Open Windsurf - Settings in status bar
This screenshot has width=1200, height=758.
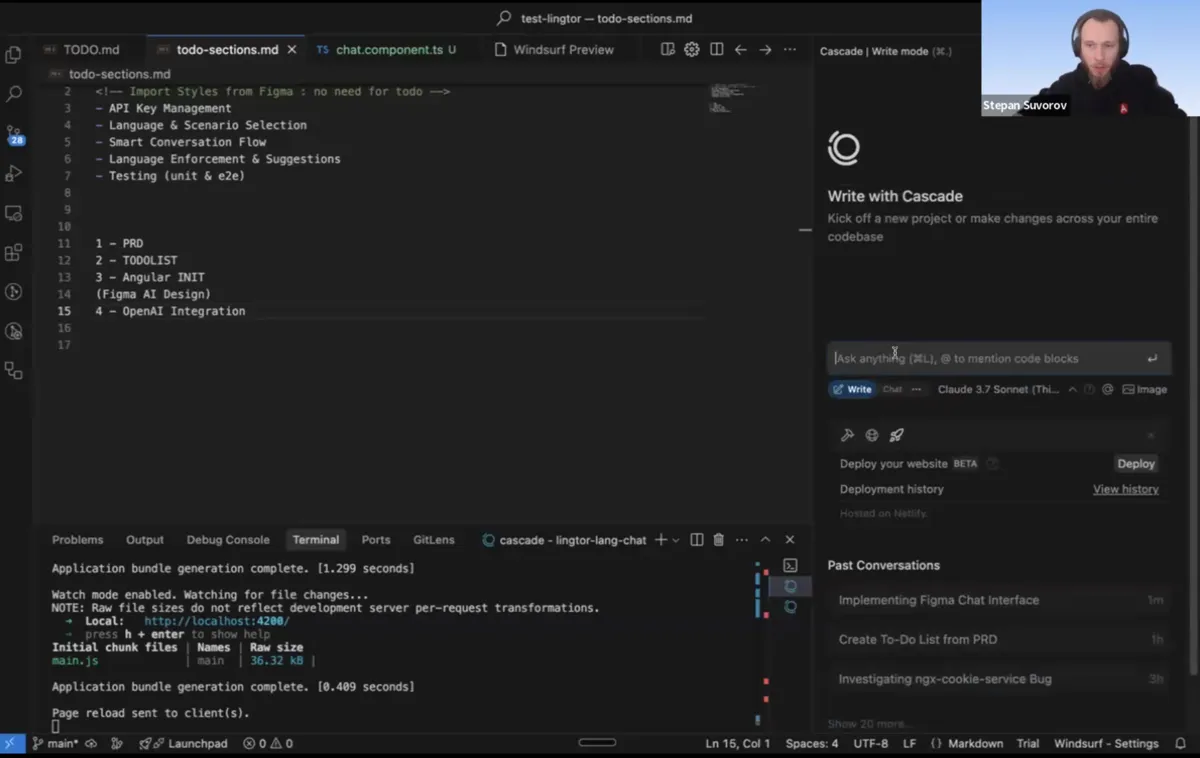tap(1106, 743)
